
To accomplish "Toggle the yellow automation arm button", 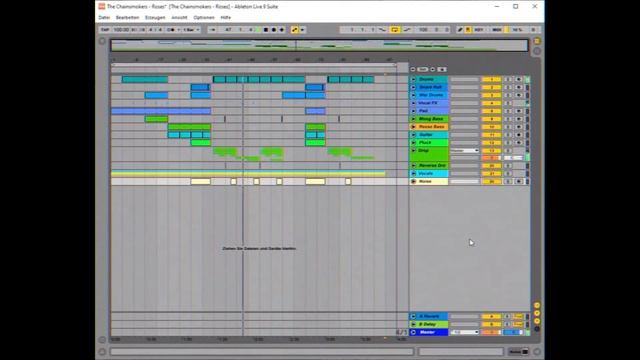I will point(294,30).
